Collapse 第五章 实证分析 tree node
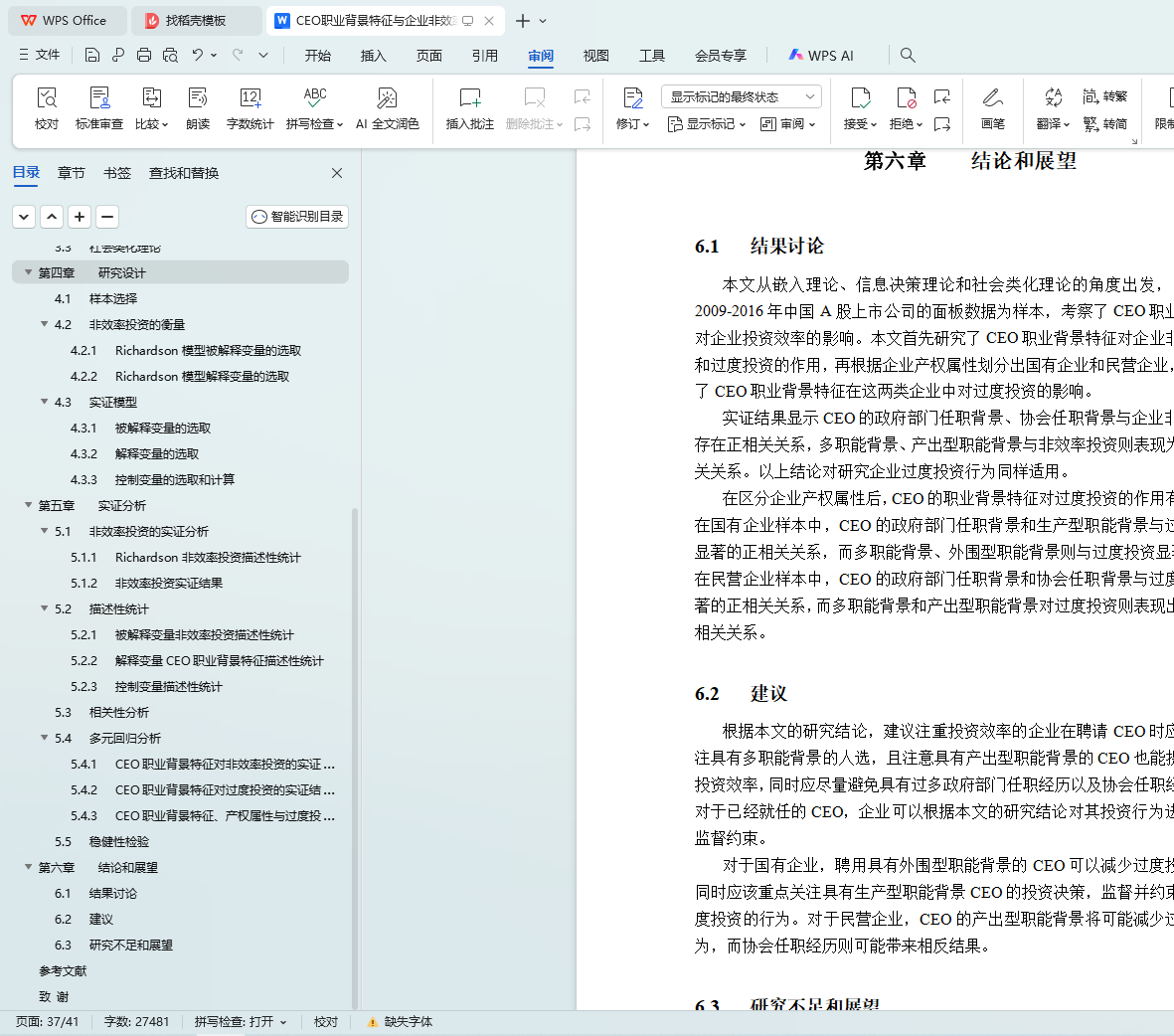 point(29,505)
